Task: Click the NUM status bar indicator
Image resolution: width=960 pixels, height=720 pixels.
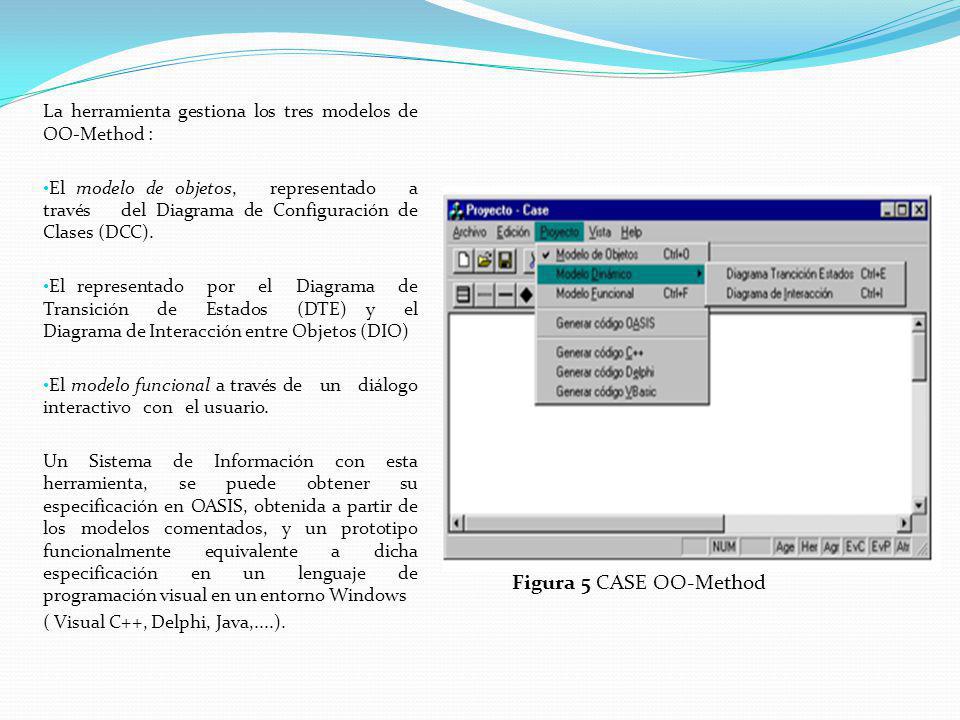Action: coord(723,546)
